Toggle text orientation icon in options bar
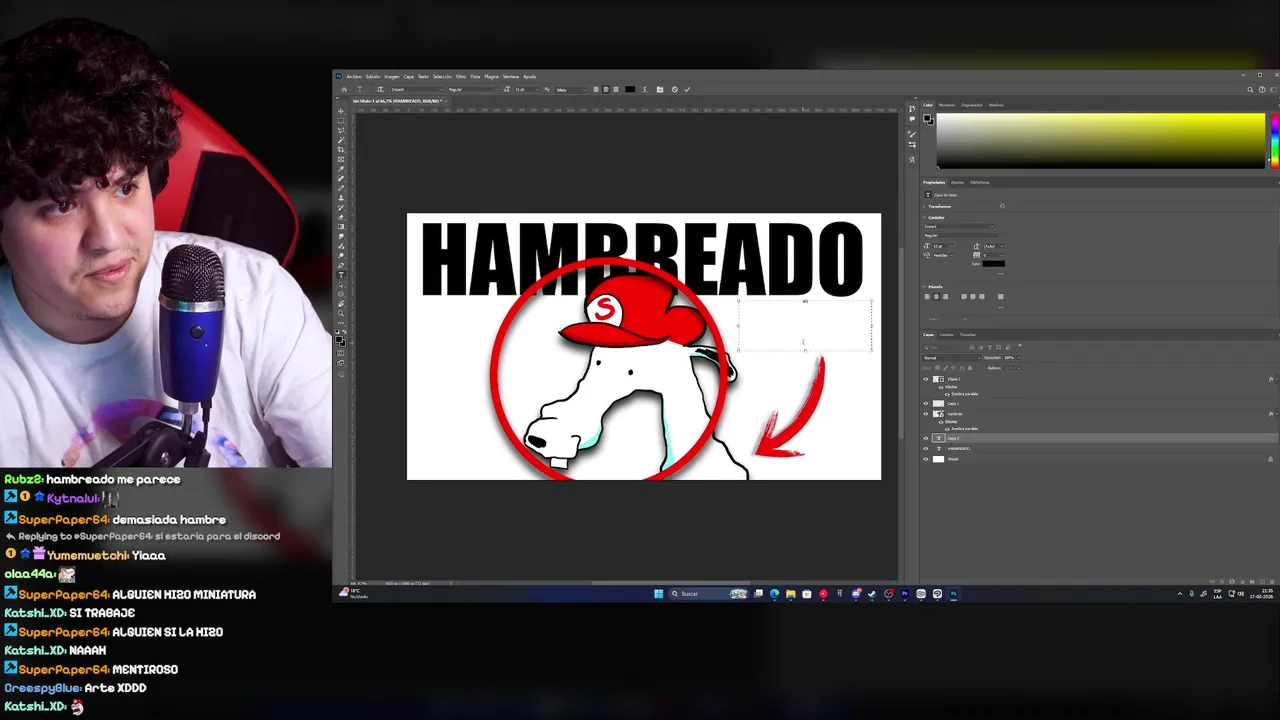This screenshot has height=720, width=1280. (x=380, y=90)
